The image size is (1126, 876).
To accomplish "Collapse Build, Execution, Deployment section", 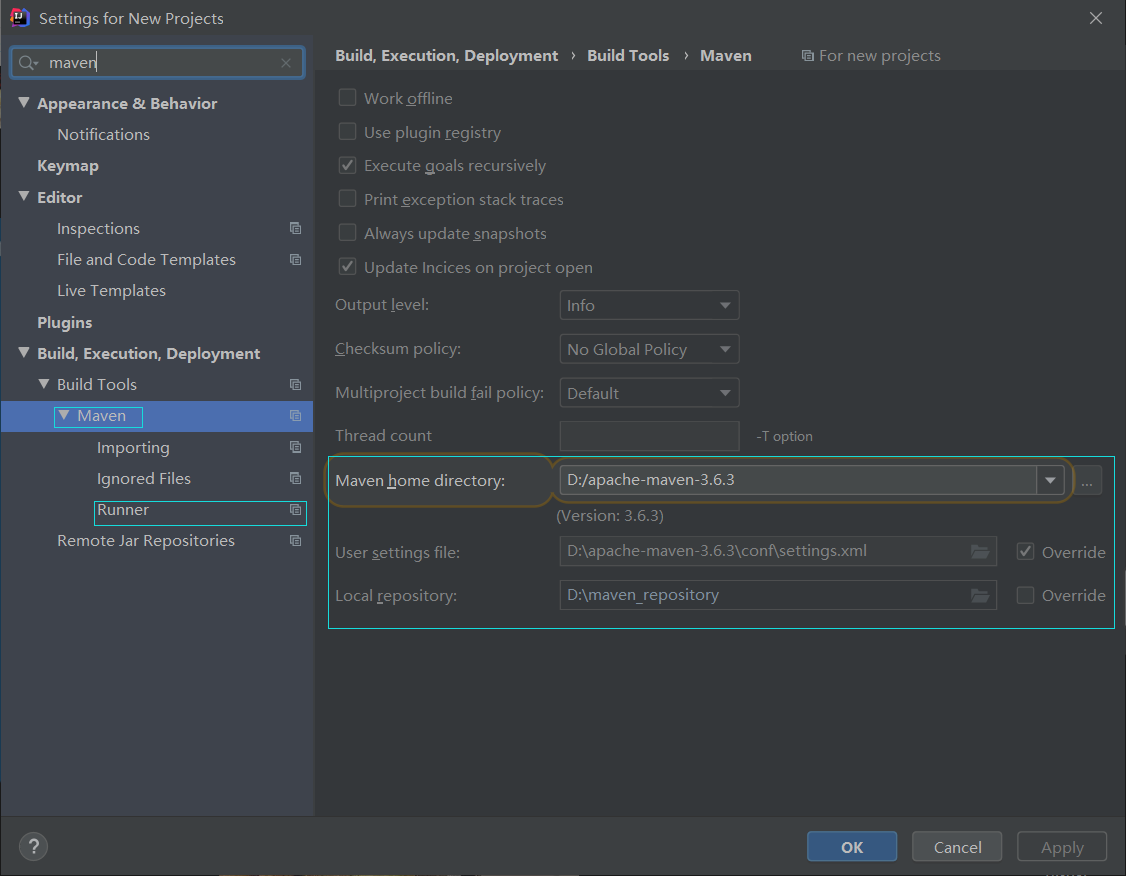I will coord(24,353).
